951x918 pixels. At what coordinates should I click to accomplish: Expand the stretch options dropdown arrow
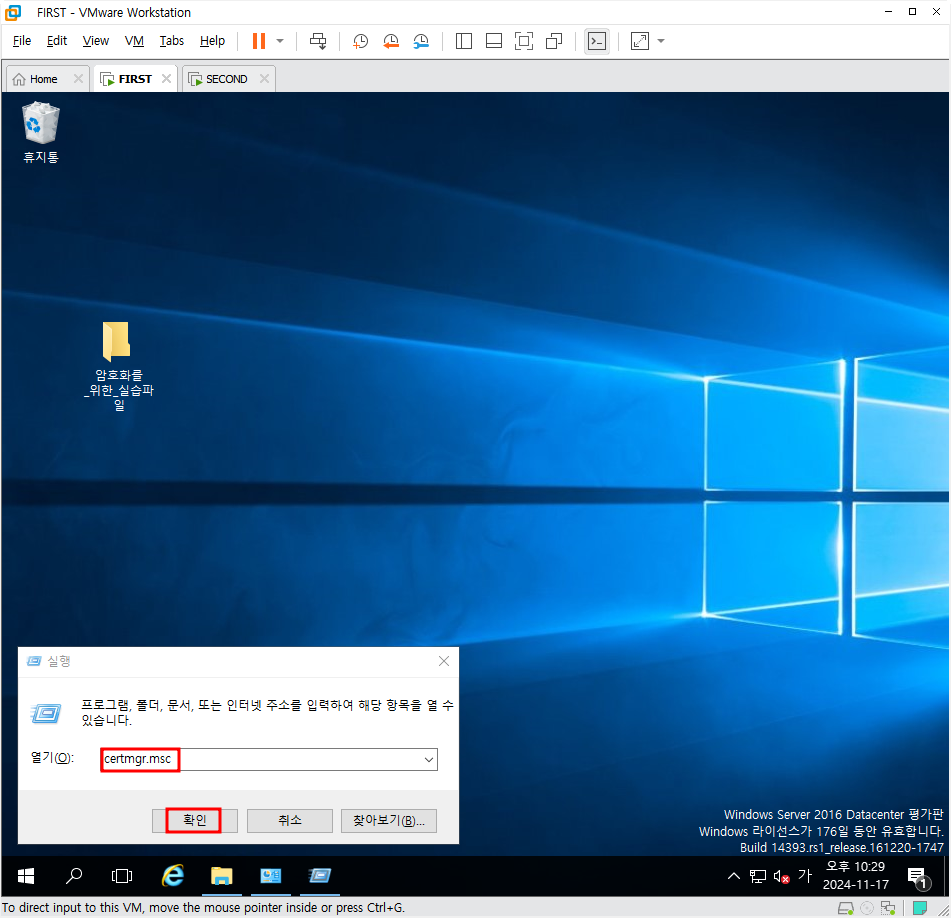(x=661, y=41)
